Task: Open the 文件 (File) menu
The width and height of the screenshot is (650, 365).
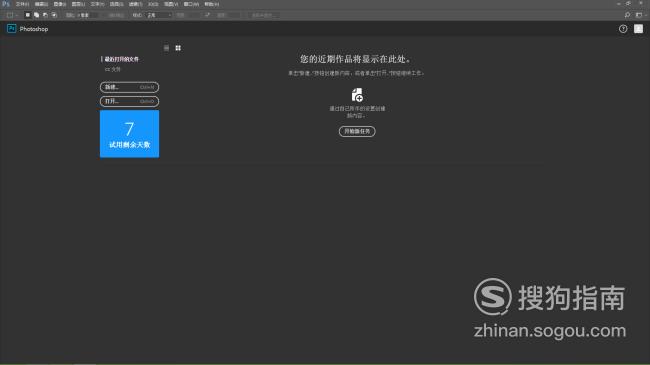Action: 22,4
